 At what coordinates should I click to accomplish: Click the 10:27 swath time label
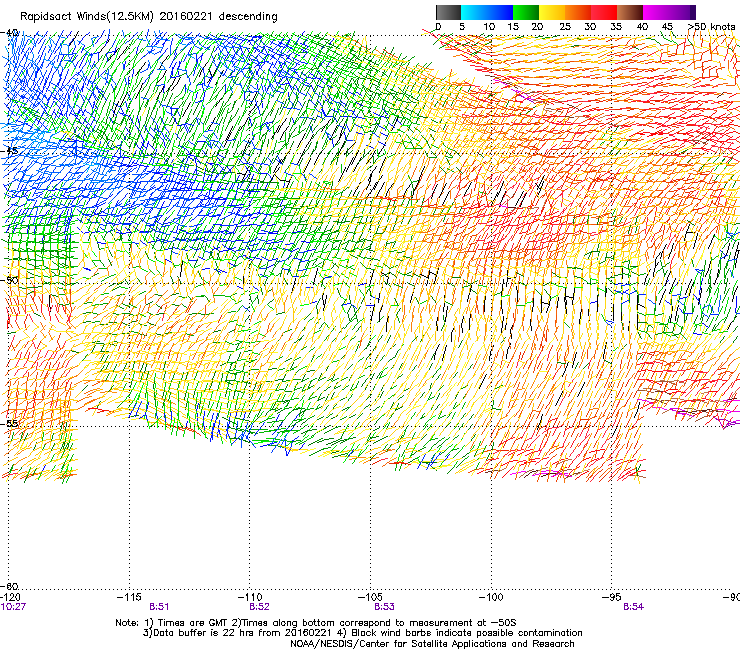click(13, 607)
